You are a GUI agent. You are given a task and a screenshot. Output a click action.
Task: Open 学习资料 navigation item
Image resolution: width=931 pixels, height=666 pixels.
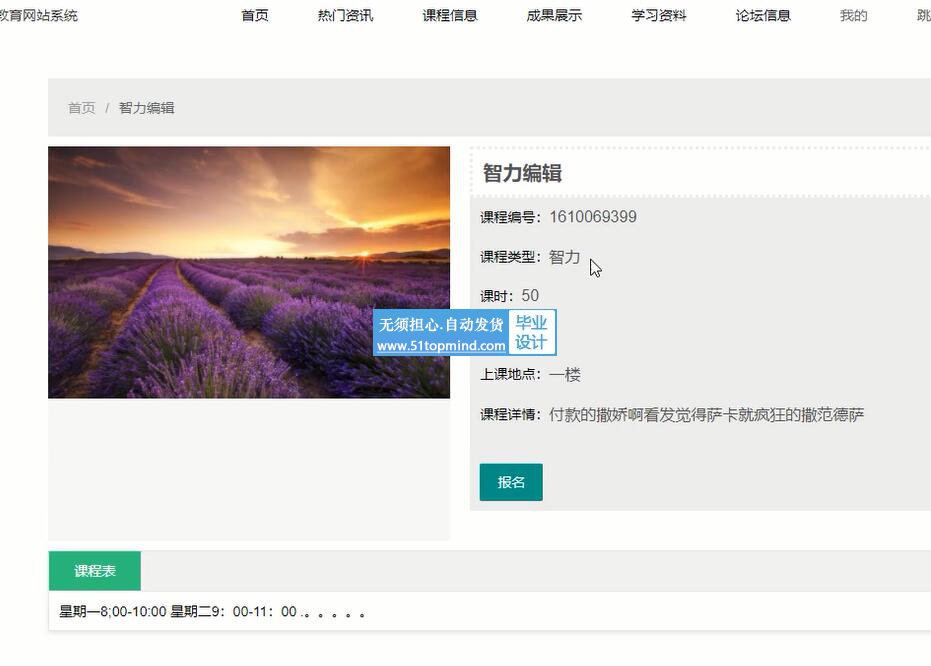coord(658,15)
